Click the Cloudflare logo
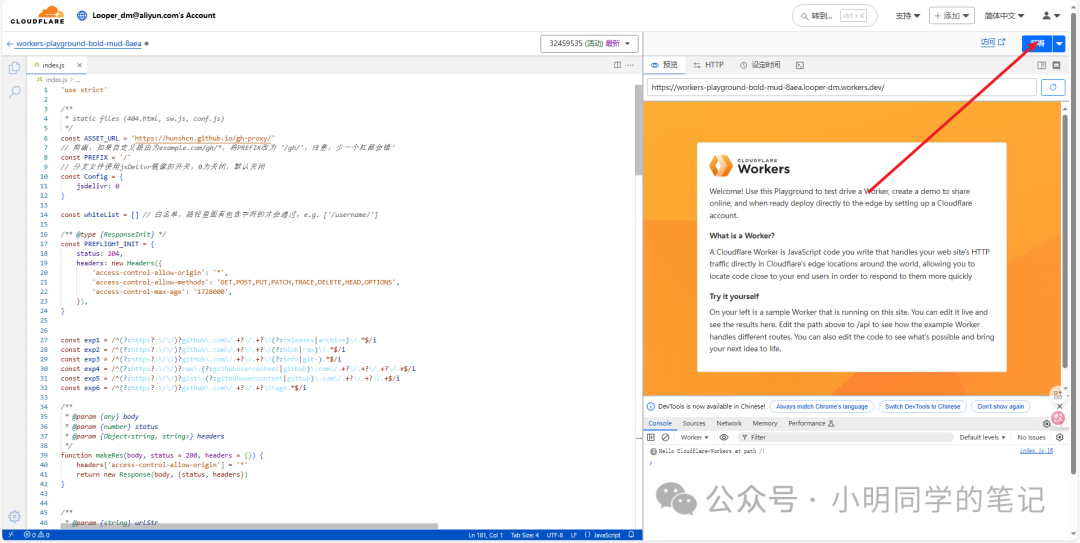 (38, 15)
